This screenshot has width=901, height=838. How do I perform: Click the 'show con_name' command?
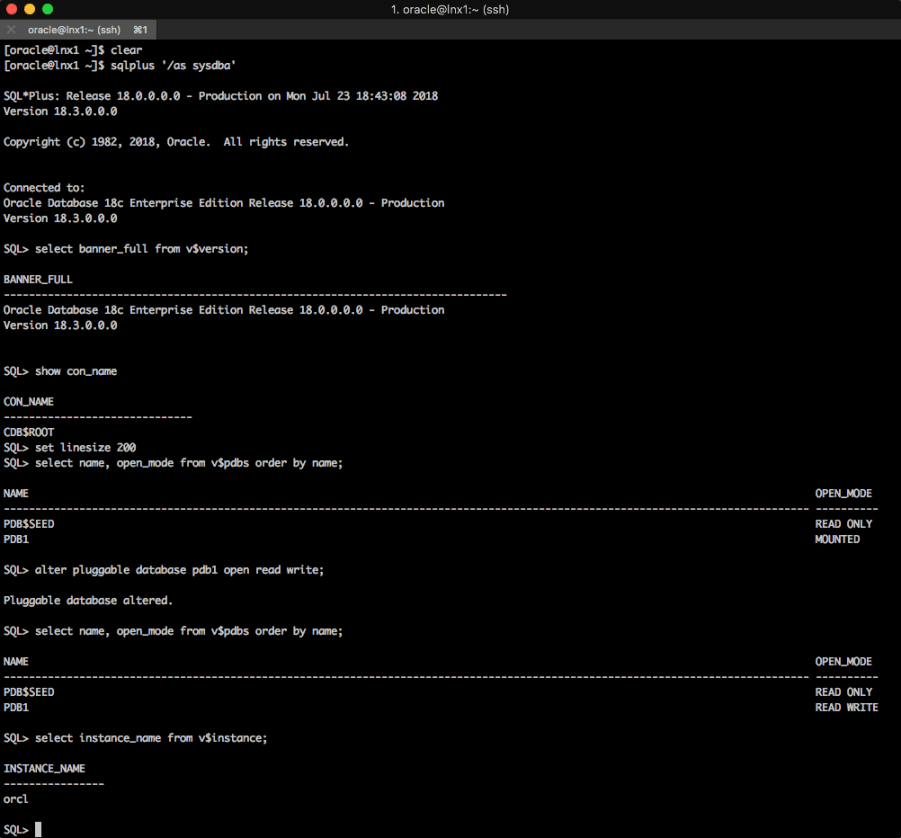click(x=76, y=371)
